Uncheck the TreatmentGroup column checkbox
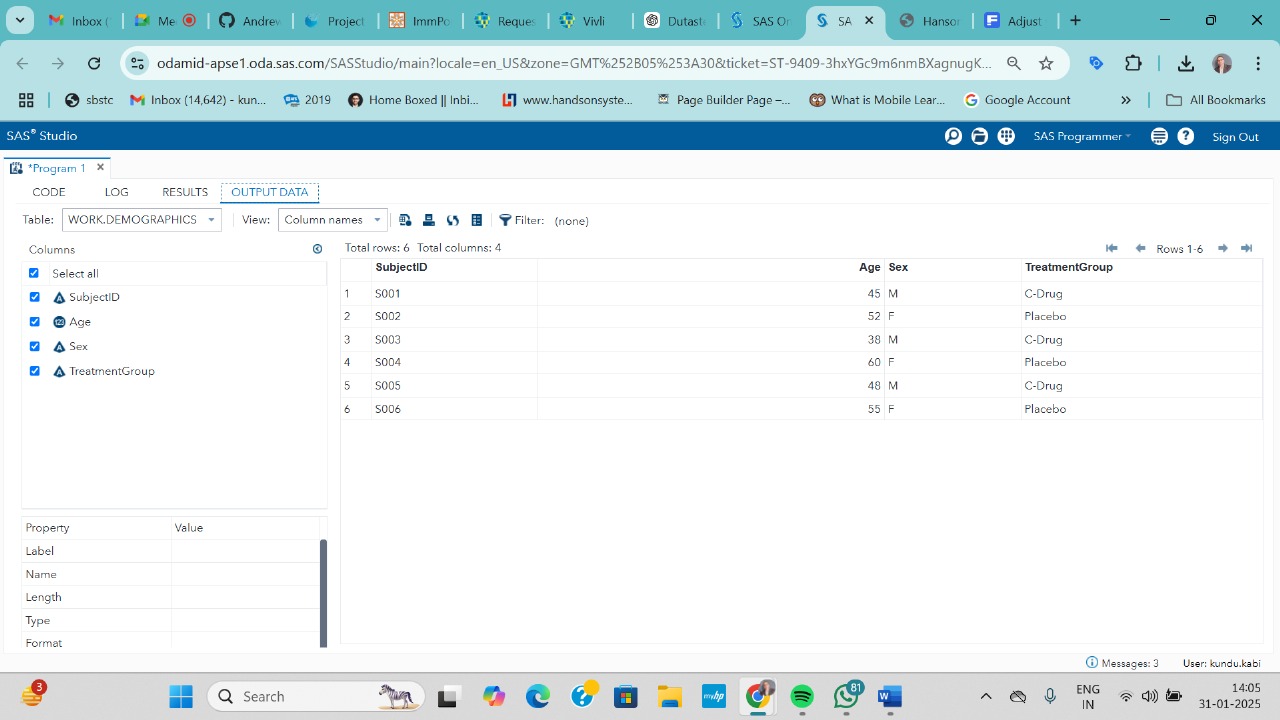1280x720 pixels. tap(34, 371)
